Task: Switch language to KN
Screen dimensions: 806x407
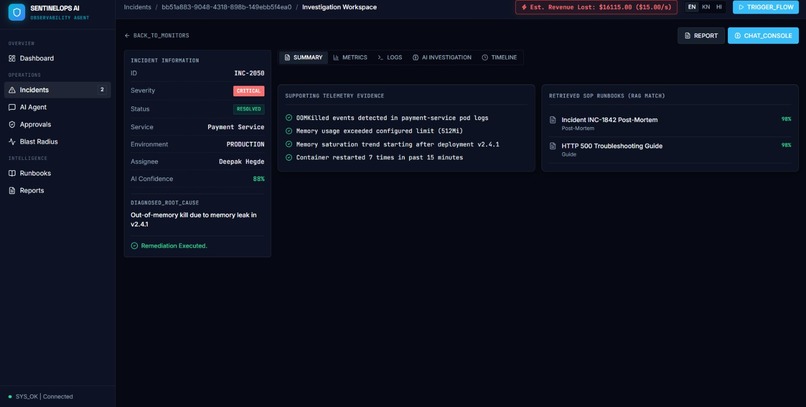Action: (706, 7)
